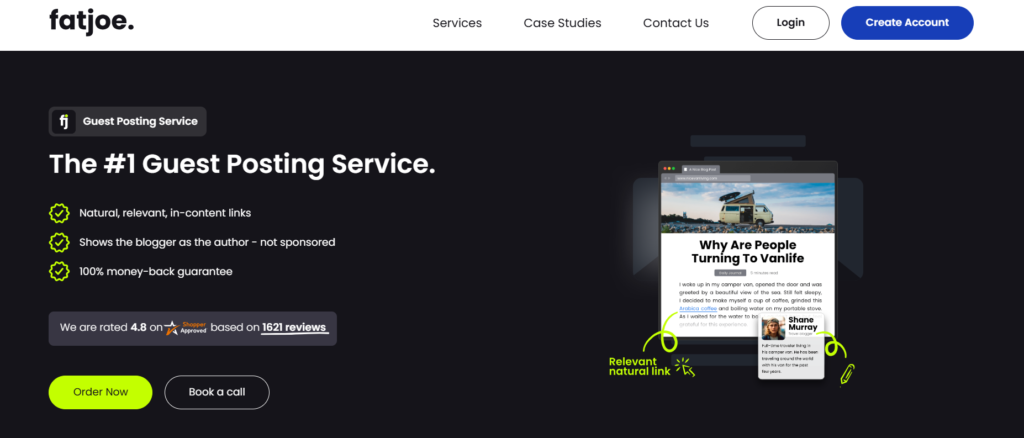Click the Shane Murray author name

point(803,324)
